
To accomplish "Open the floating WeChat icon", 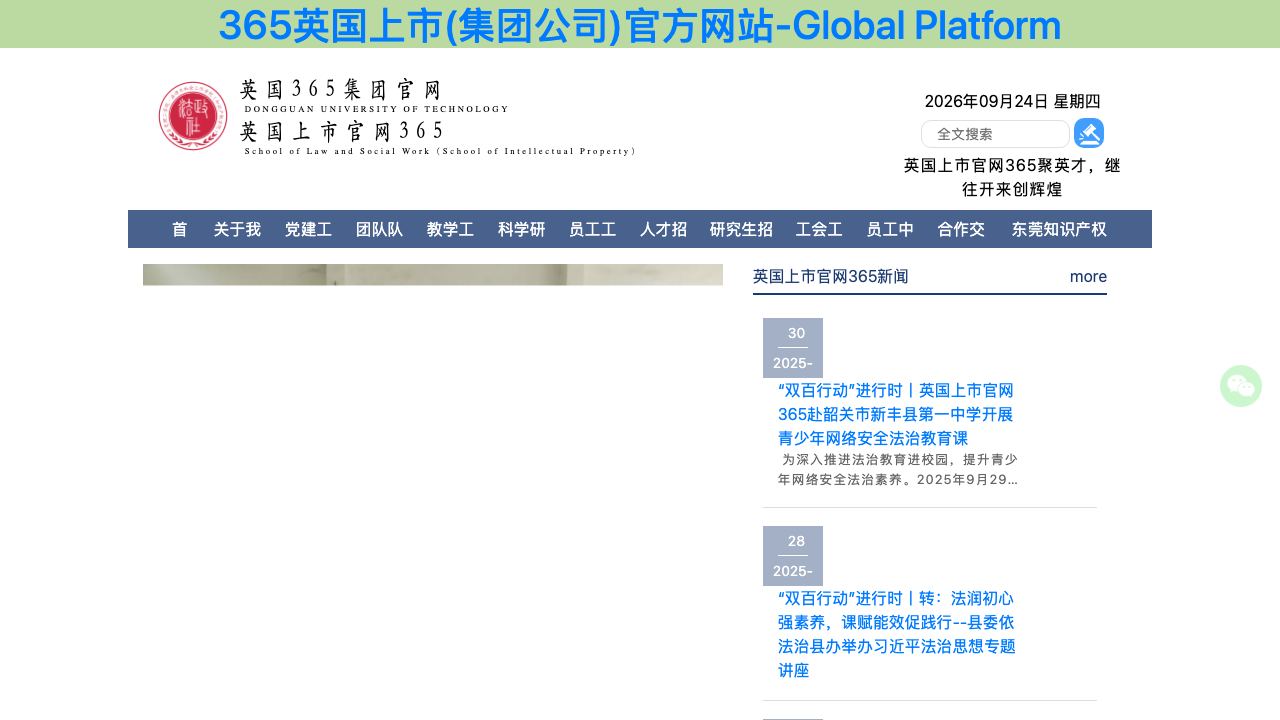I will point(1241,386).
